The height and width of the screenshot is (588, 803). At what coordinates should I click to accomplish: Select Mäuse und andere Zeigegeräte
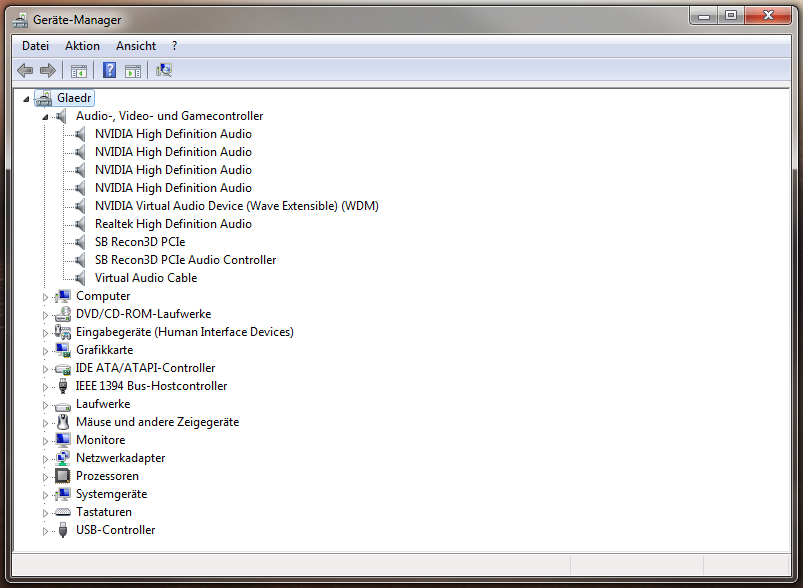click(x=158, y=422)
